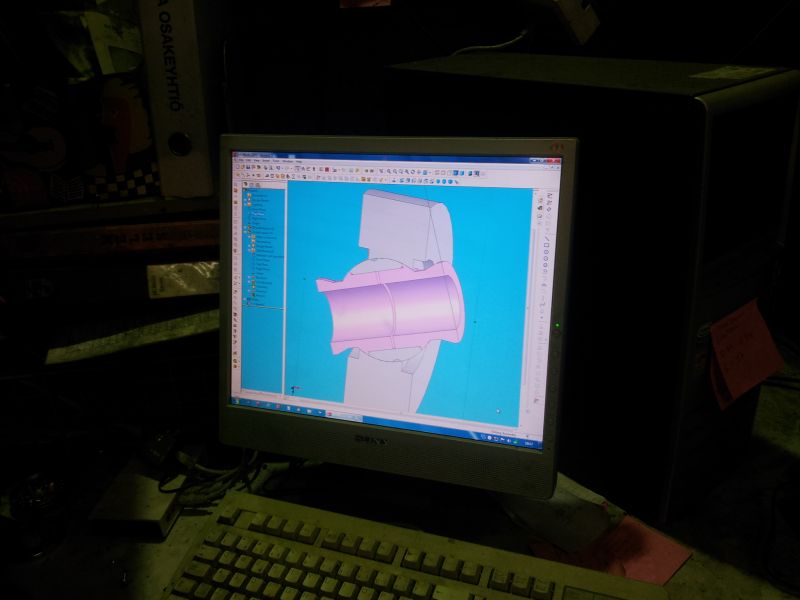The width and height of the screenshot is (800, 600).
Task: Open the File menu
Action: 238,160
